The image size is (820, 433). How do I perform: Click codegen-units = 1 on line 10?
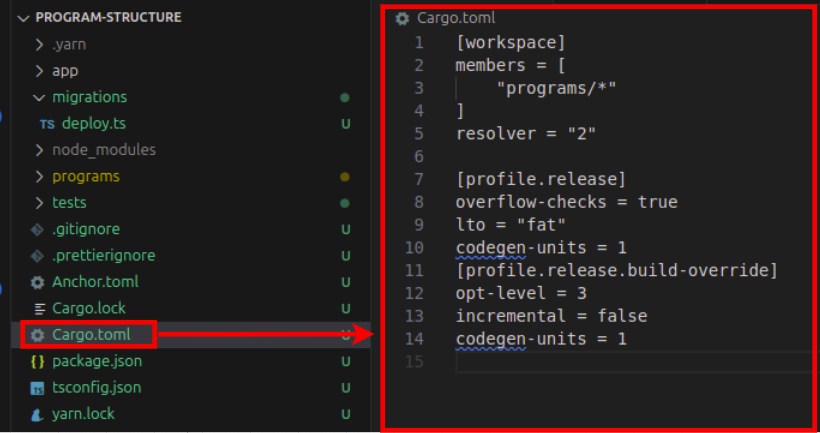541,247
